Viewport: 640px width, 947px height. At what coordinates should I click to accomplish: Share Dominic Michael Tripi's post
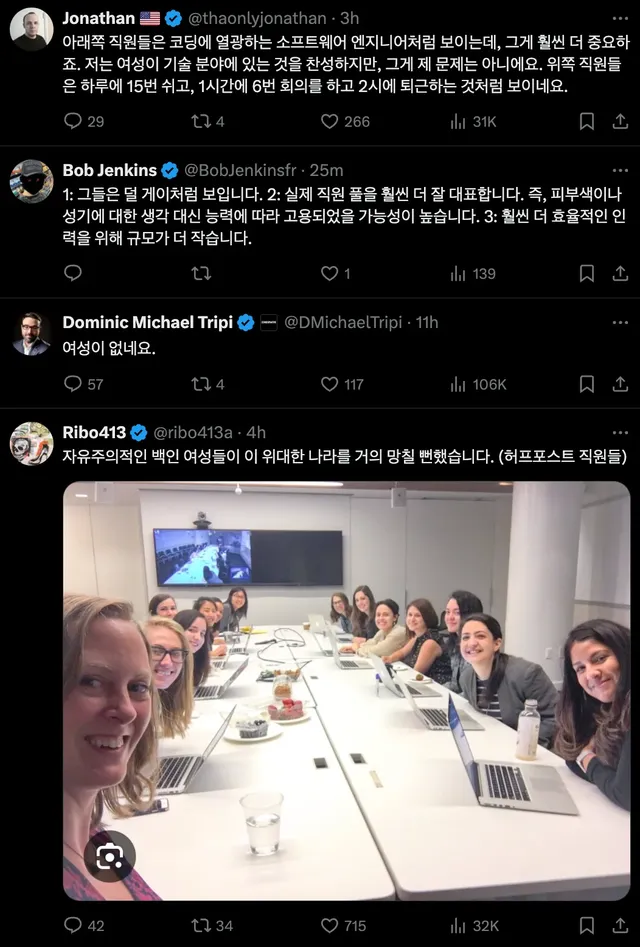click(x=617, y=384)
